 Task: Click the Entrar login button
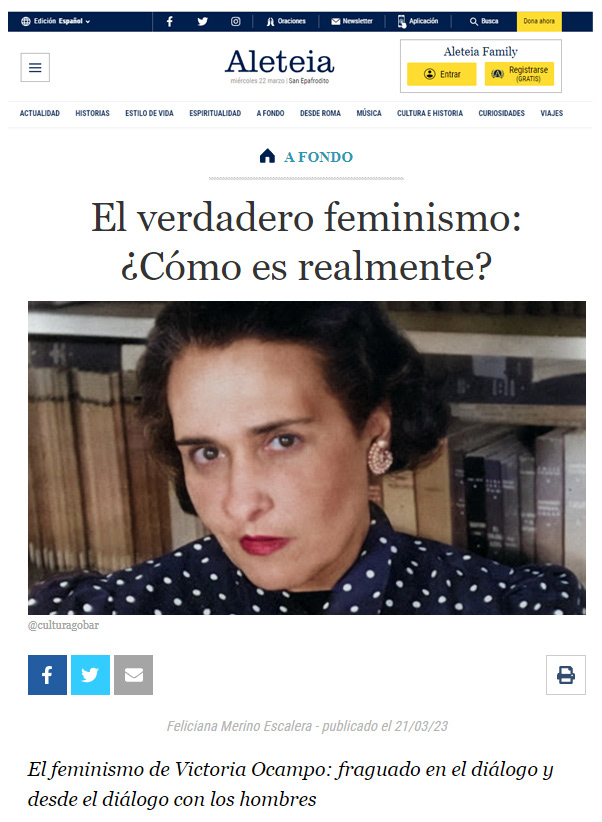click(x=442, y=74)
